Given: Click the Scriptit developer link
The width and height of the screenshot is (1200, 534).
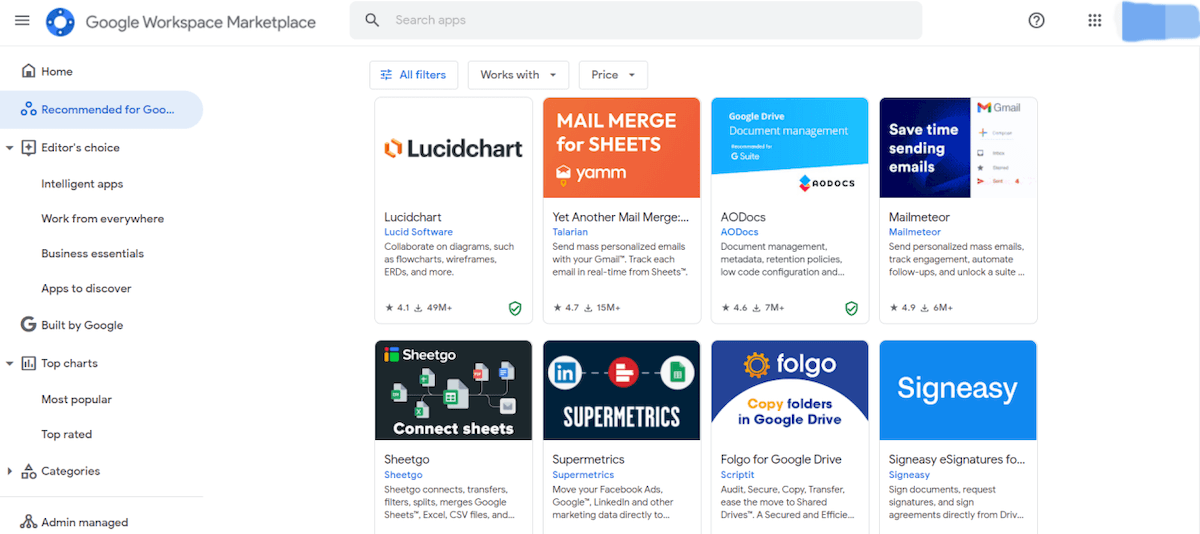Looking at the screenshot, I should (737, 475).
